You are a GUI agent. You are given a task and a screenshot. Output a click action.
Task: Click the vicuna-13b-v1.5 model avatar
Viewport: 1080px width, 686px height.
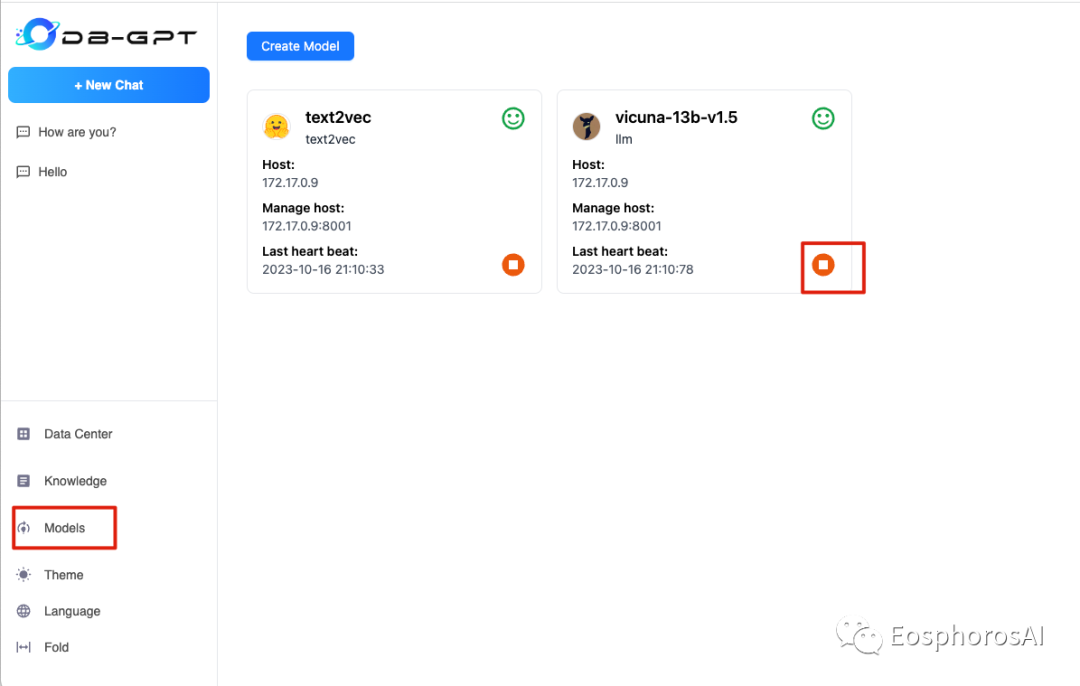(x=586, y=126)
